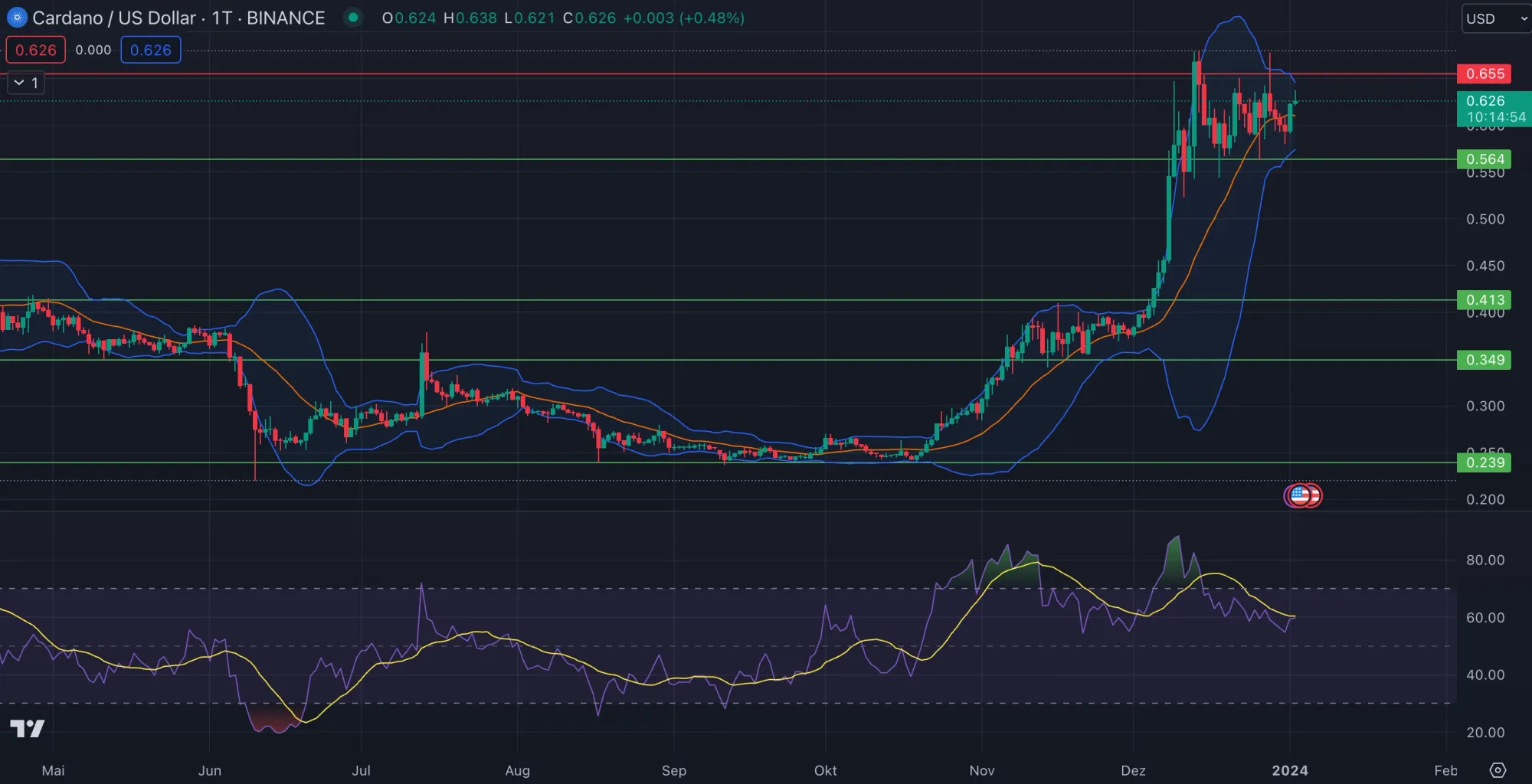Click the blue buy price 0.626 button

click(x=151, y=51)
